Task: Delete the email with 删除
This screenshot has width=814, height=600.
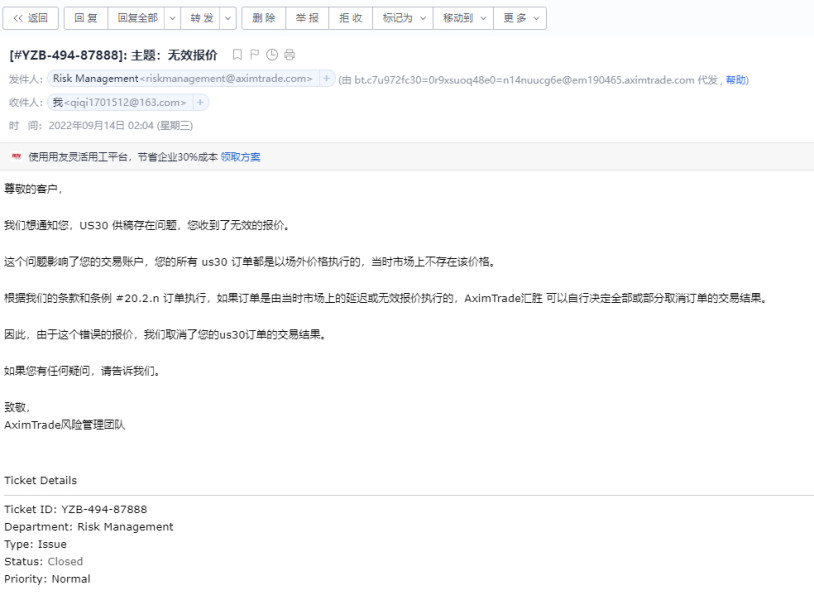Action: [264, 18]
